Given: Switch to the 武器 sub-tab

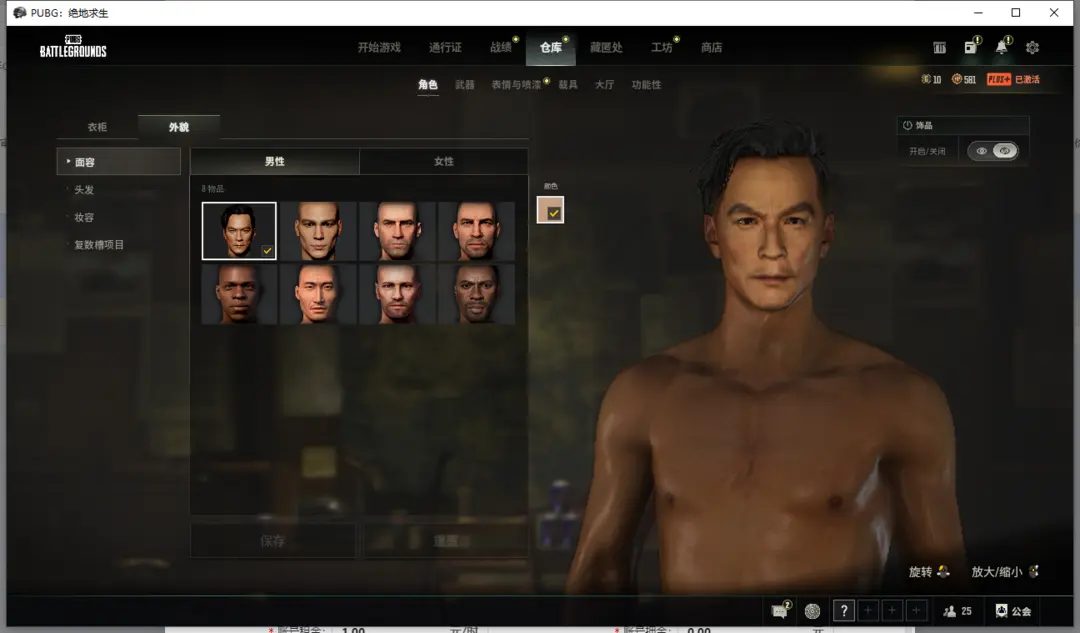Looking at the screenshot, I should 465,85.
